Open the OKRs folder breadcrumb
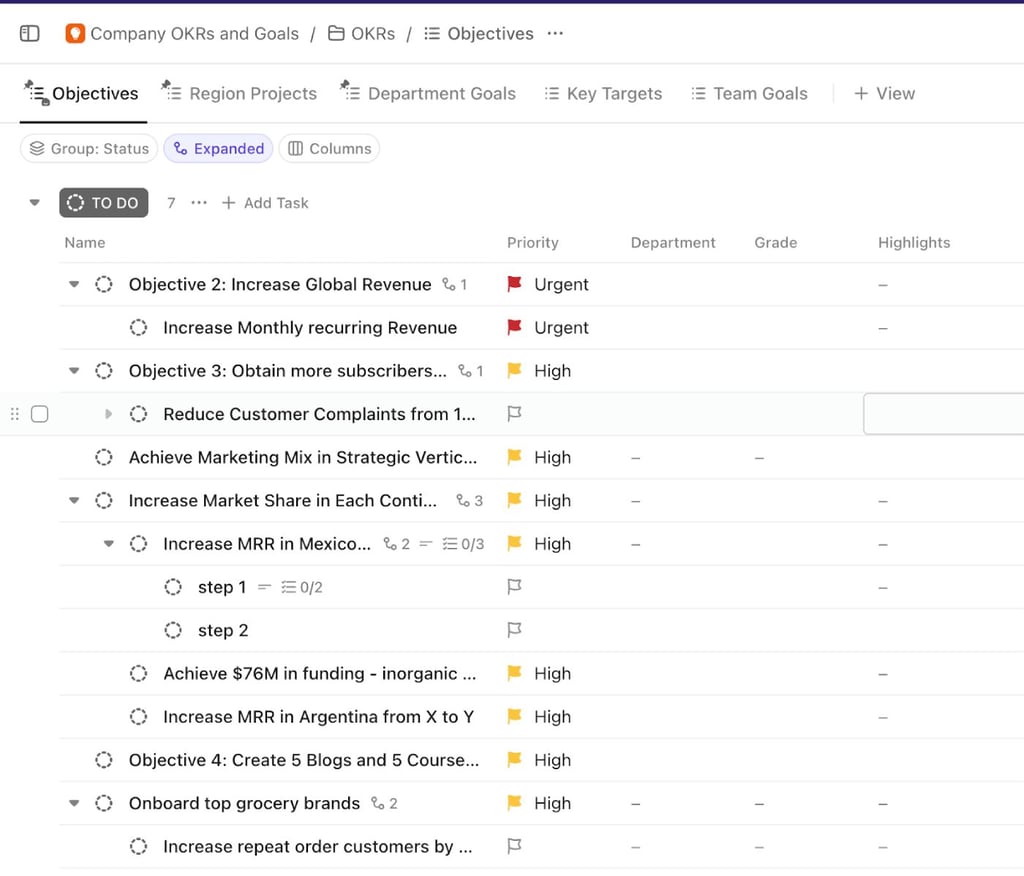The height and width of the screenshot is (876, 1024). coord(361,33)
